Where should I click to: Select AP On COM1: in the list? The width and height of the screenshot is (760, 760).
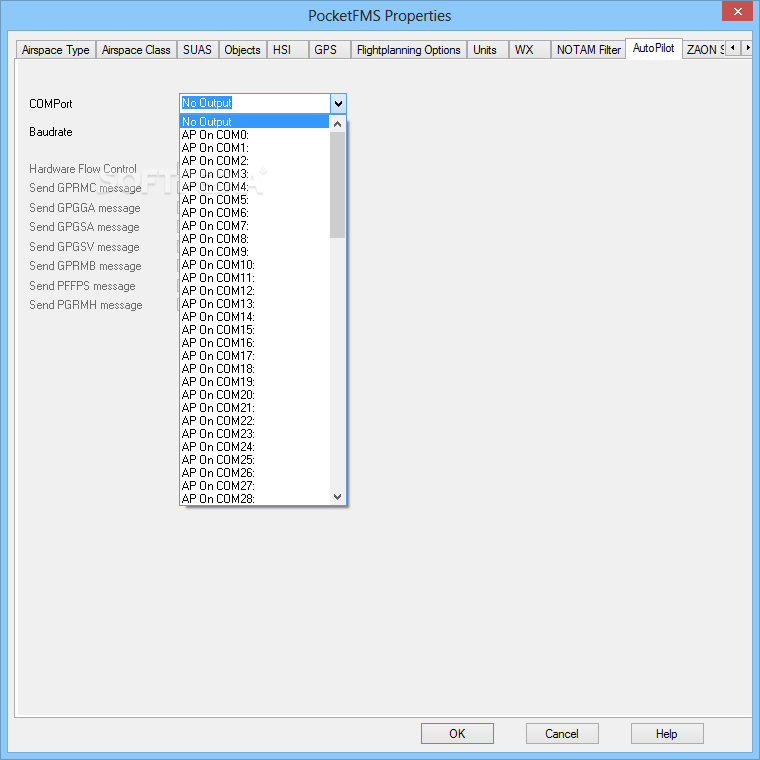[x=254, y=148]
